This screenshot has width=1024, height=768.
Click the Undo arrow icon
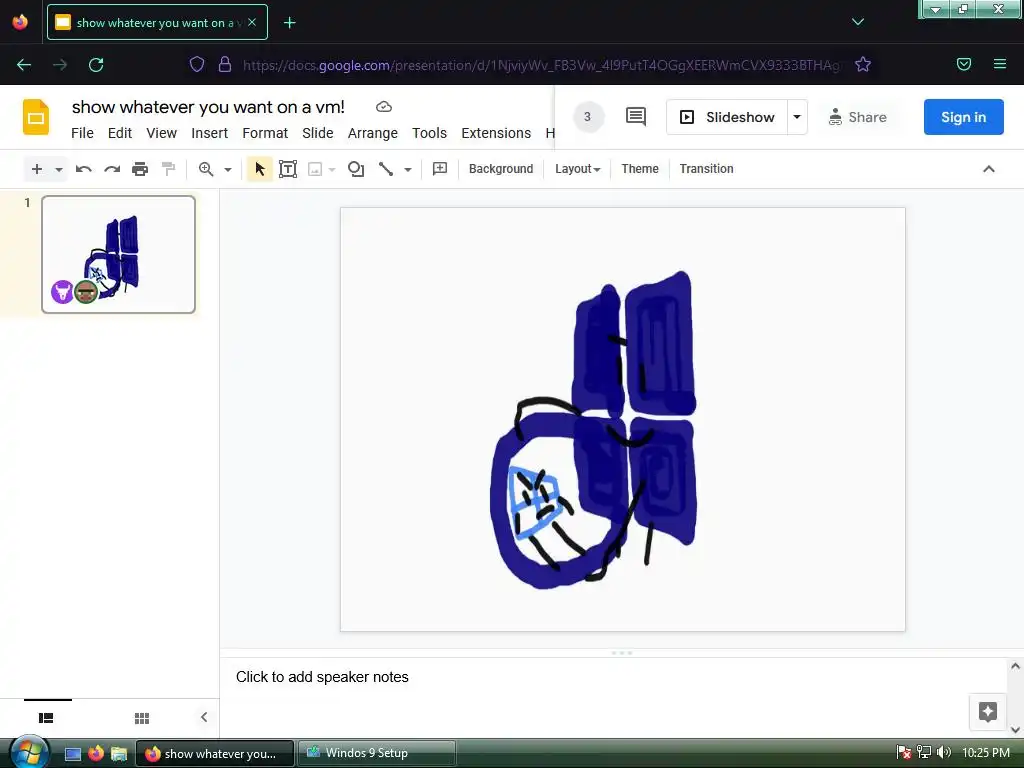(84, 169)
